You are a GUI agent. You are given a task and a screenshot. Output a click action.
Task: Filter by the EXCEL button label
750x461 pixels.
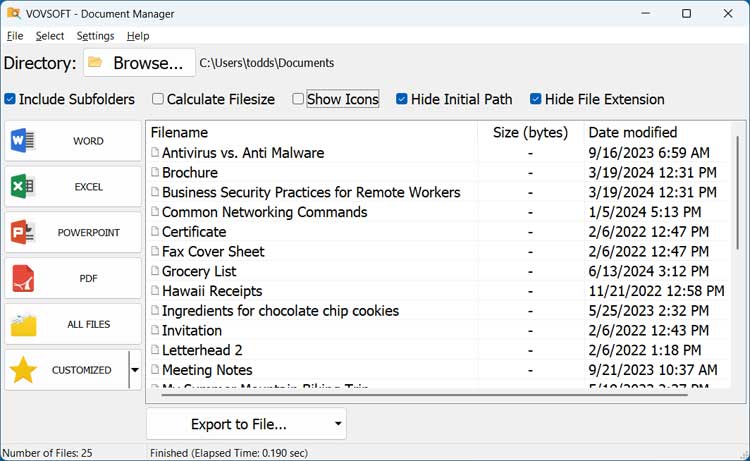(x=88, y=187)
